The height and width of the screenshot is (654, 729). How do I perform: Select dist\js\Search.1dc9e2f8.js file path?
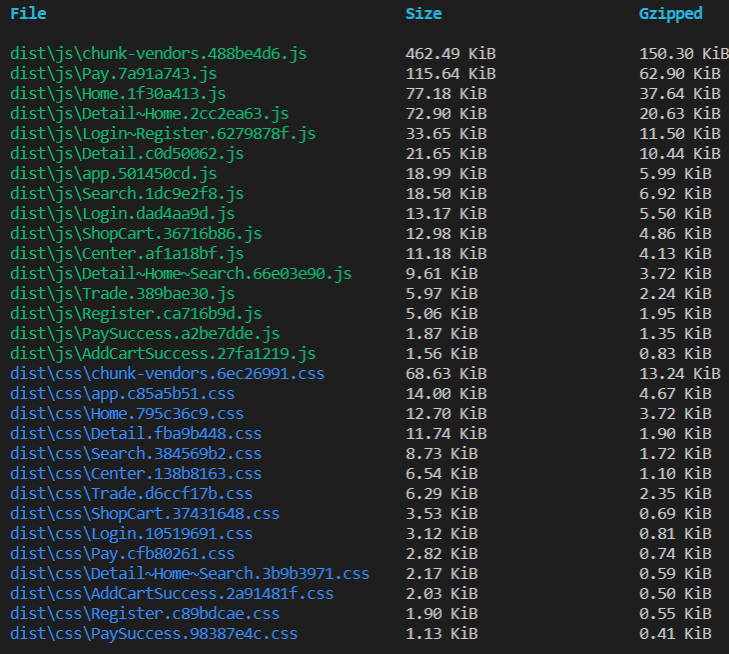[x=127, y=193]
